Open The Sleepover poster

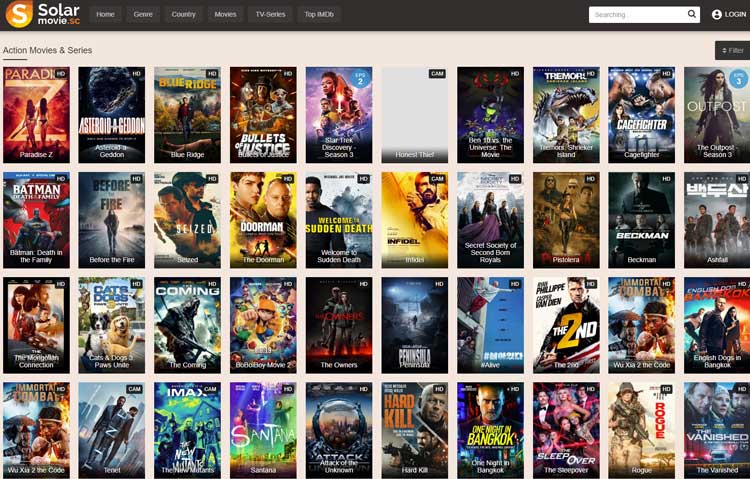click(x=566, y=430)
